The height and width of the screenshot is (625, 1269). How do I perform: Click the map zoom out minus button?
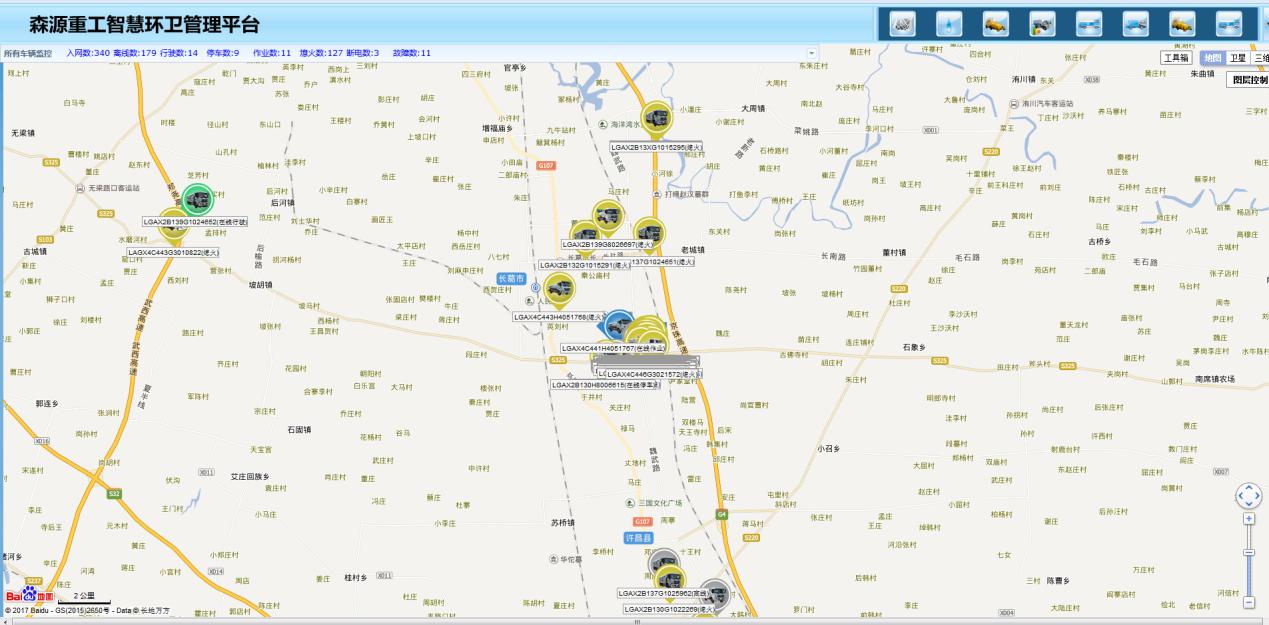[x=1249, y=602]
